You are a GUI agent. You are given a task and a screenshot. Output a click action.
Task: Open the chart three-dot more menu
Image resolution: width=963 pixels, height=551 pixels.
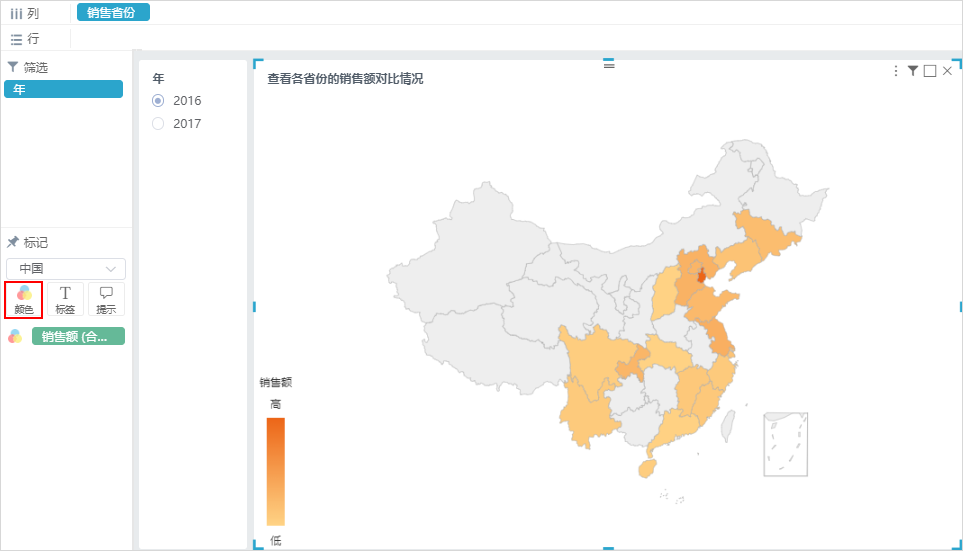click(x=895, y=71)
